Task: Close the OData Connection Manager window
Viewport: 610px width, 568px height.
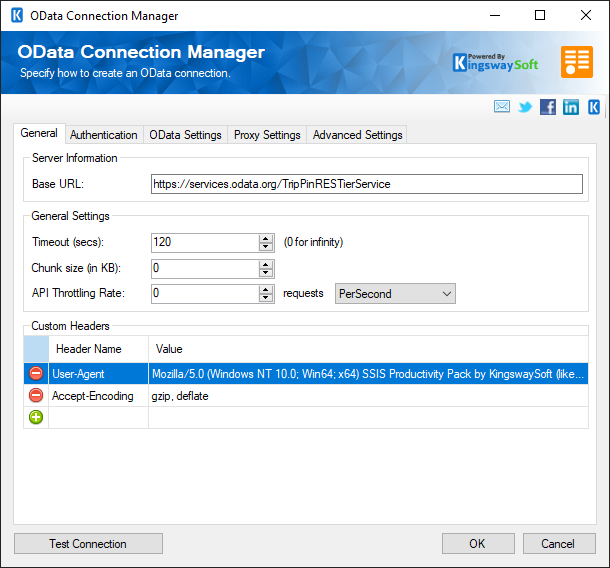Action: coord(585,16)
